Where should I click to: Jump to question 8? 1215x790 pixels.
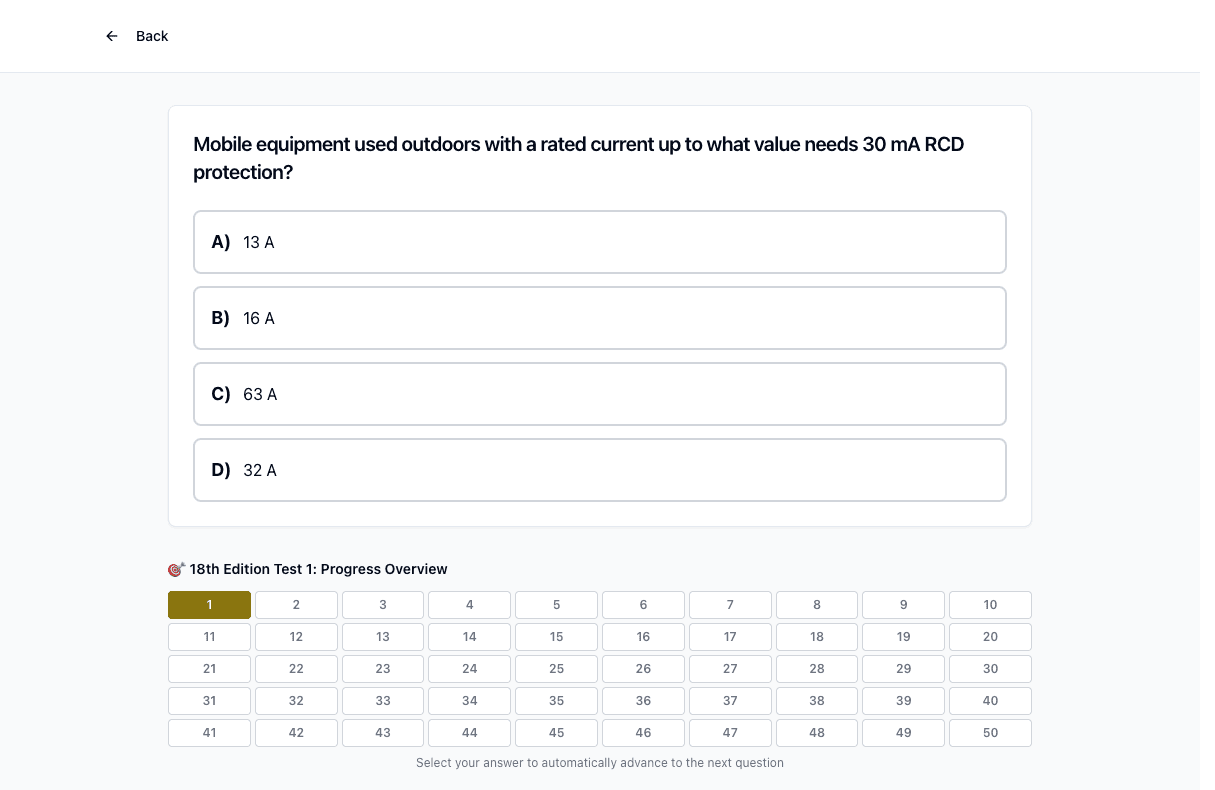(817, 605)
